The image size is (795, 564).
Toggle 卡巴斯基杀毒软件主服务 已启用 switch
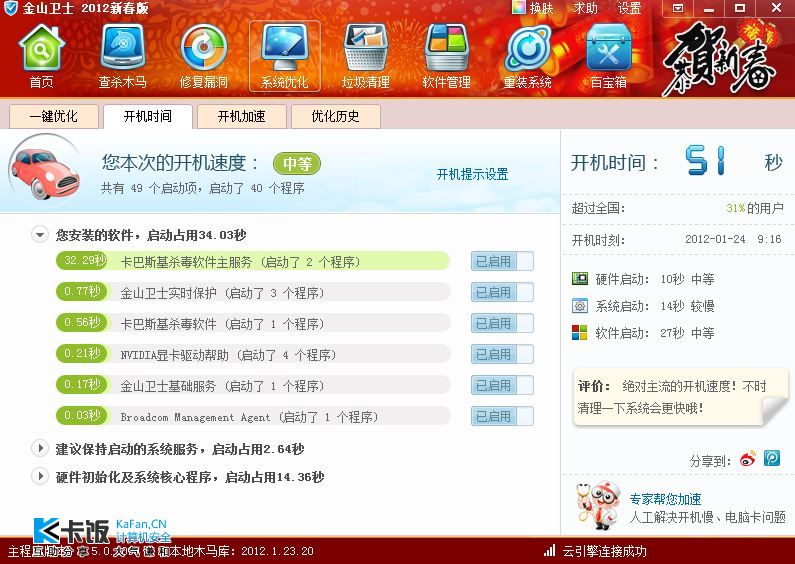click(502, 261)
